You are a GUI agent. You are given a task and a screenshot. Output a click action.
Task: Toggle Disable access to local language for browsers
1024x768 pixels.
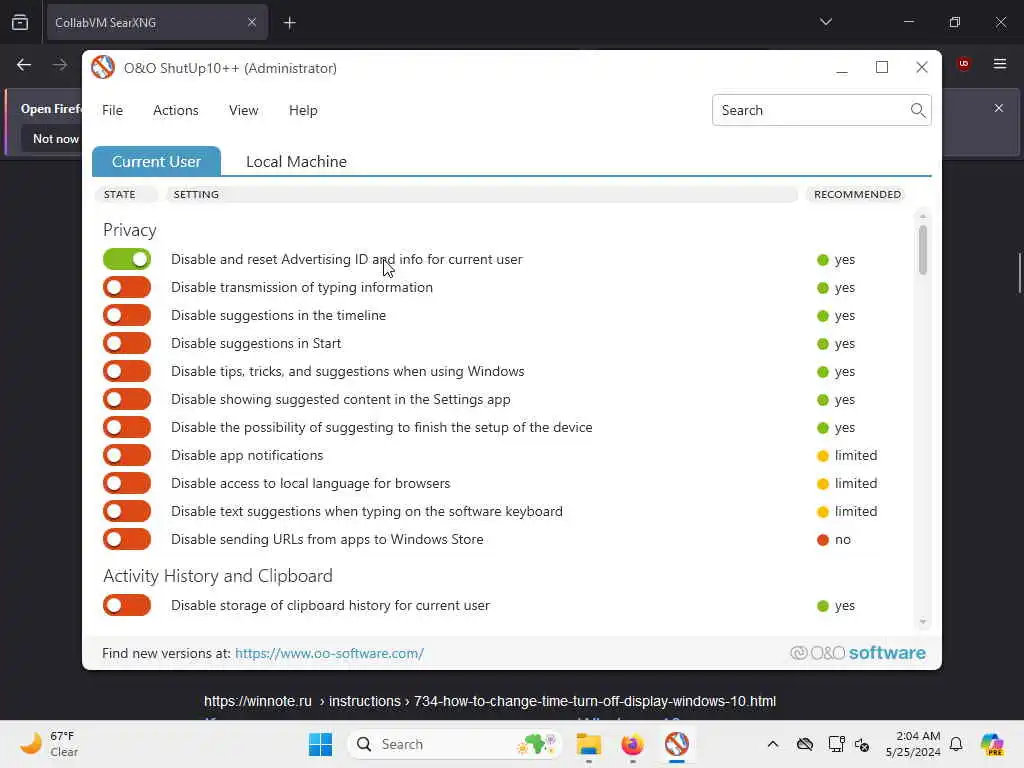pyautogui.click(x=127, y=483)
